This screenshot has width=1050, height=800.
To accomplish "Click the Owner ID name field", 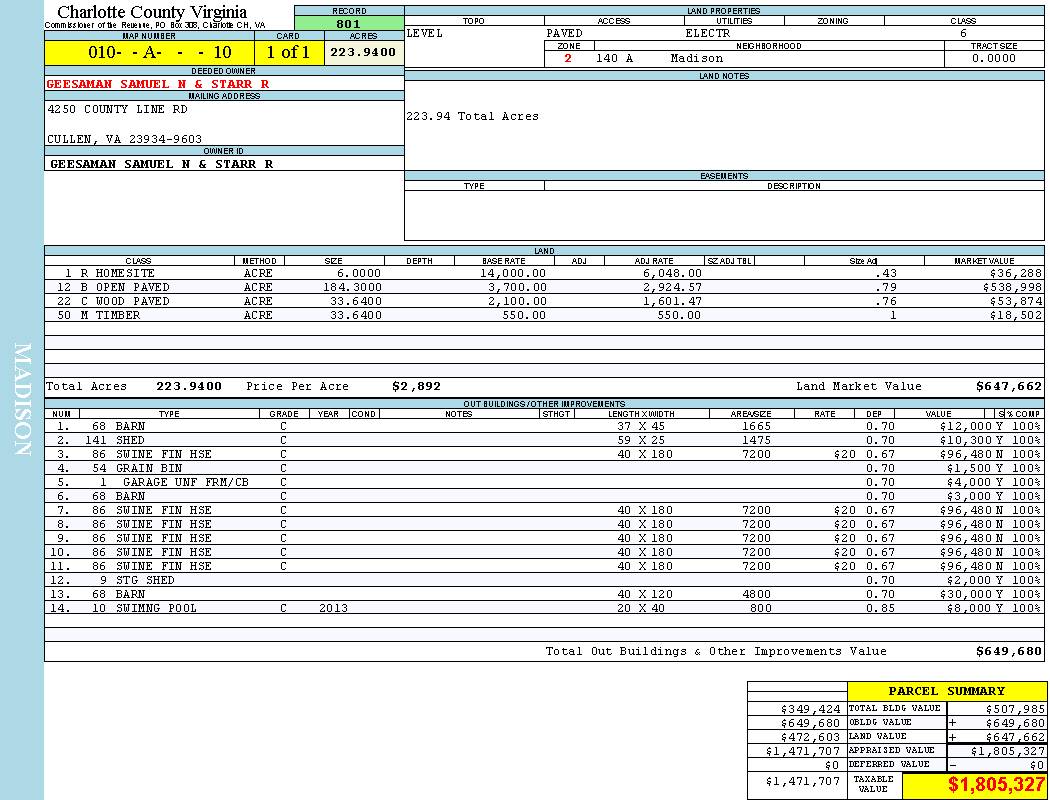I will click(161, 163).
